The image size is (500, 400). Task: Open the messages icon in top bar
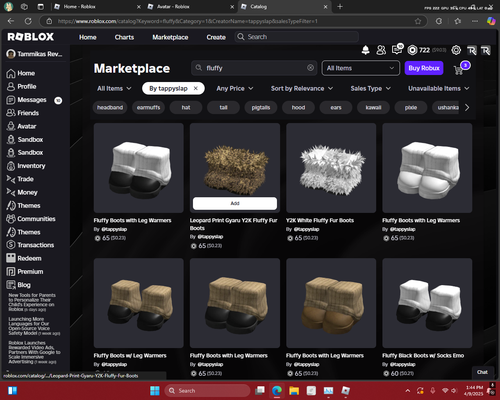click(397, 50)
